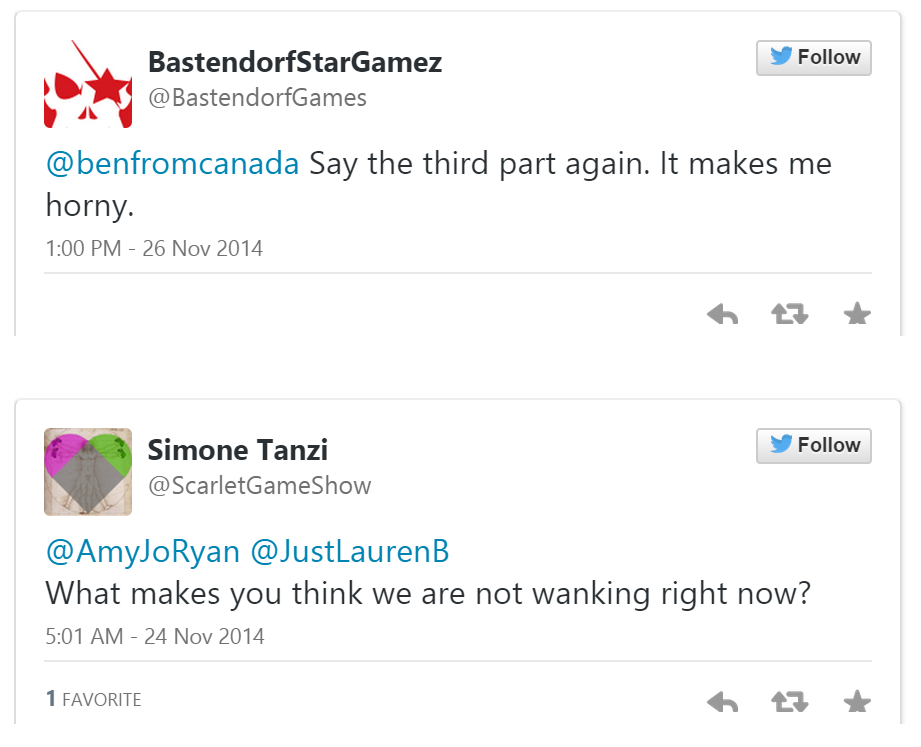921x747 pixels.
Task: Open Simone Tanzi's profile picture
Action: 88,472
